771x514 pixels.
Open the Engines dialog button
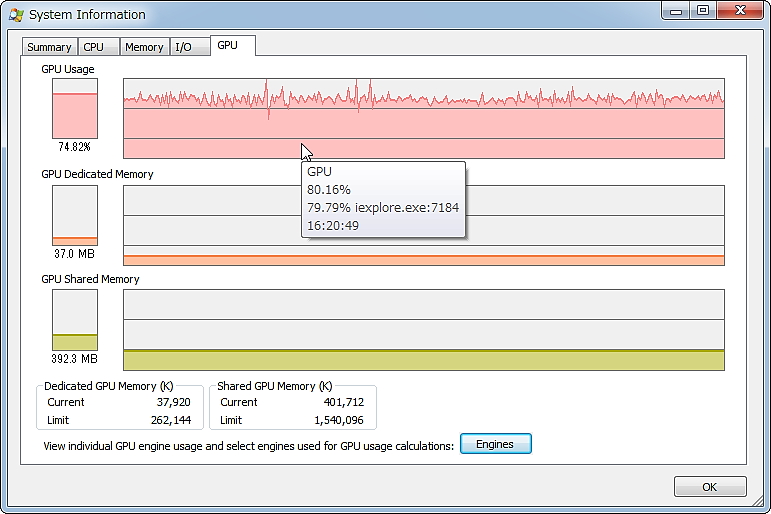coord(495,444)
